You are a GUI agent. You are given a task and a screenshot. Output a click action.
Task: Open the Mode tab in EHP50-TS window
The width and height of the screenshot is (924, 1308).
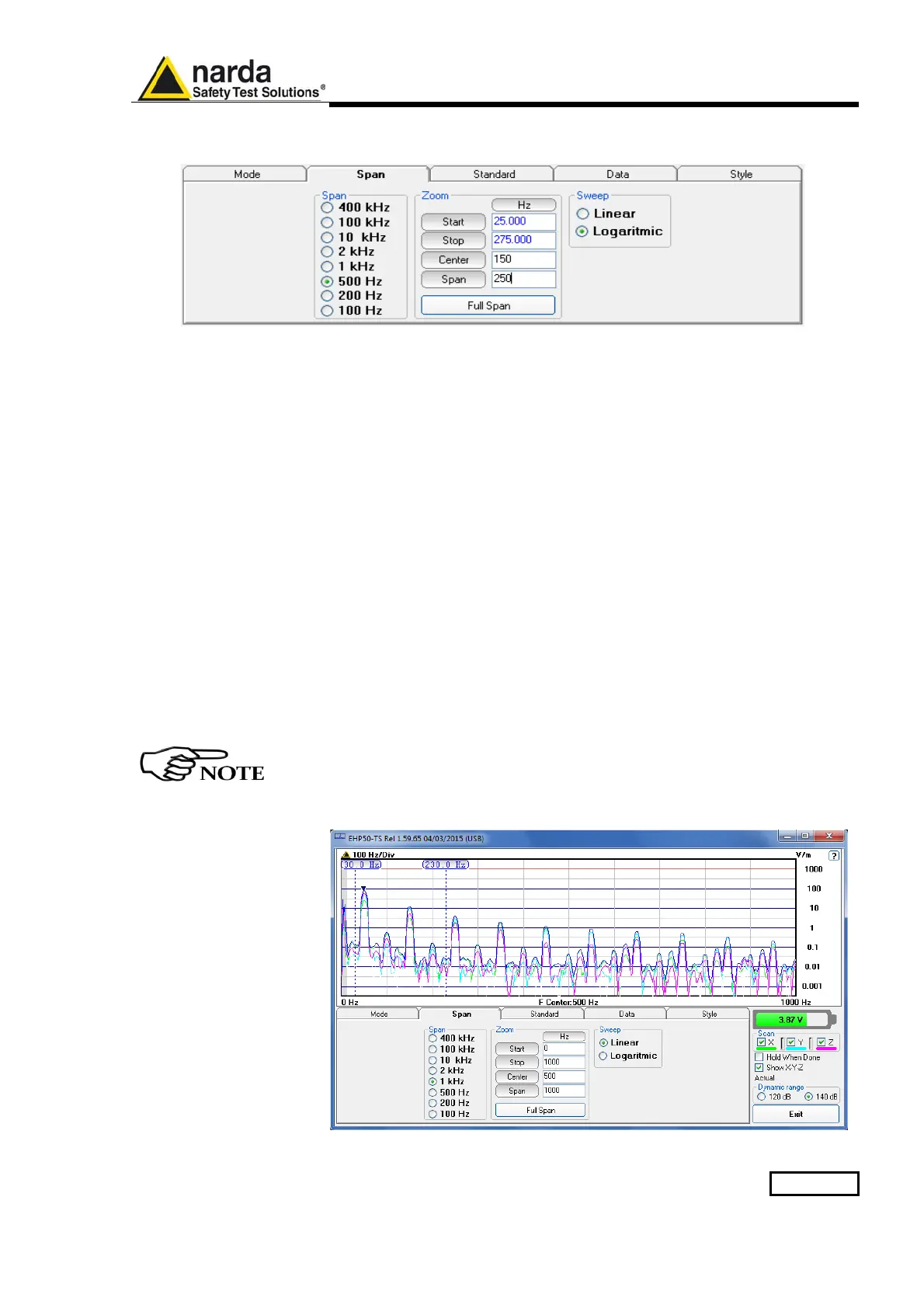point(379,1014)
